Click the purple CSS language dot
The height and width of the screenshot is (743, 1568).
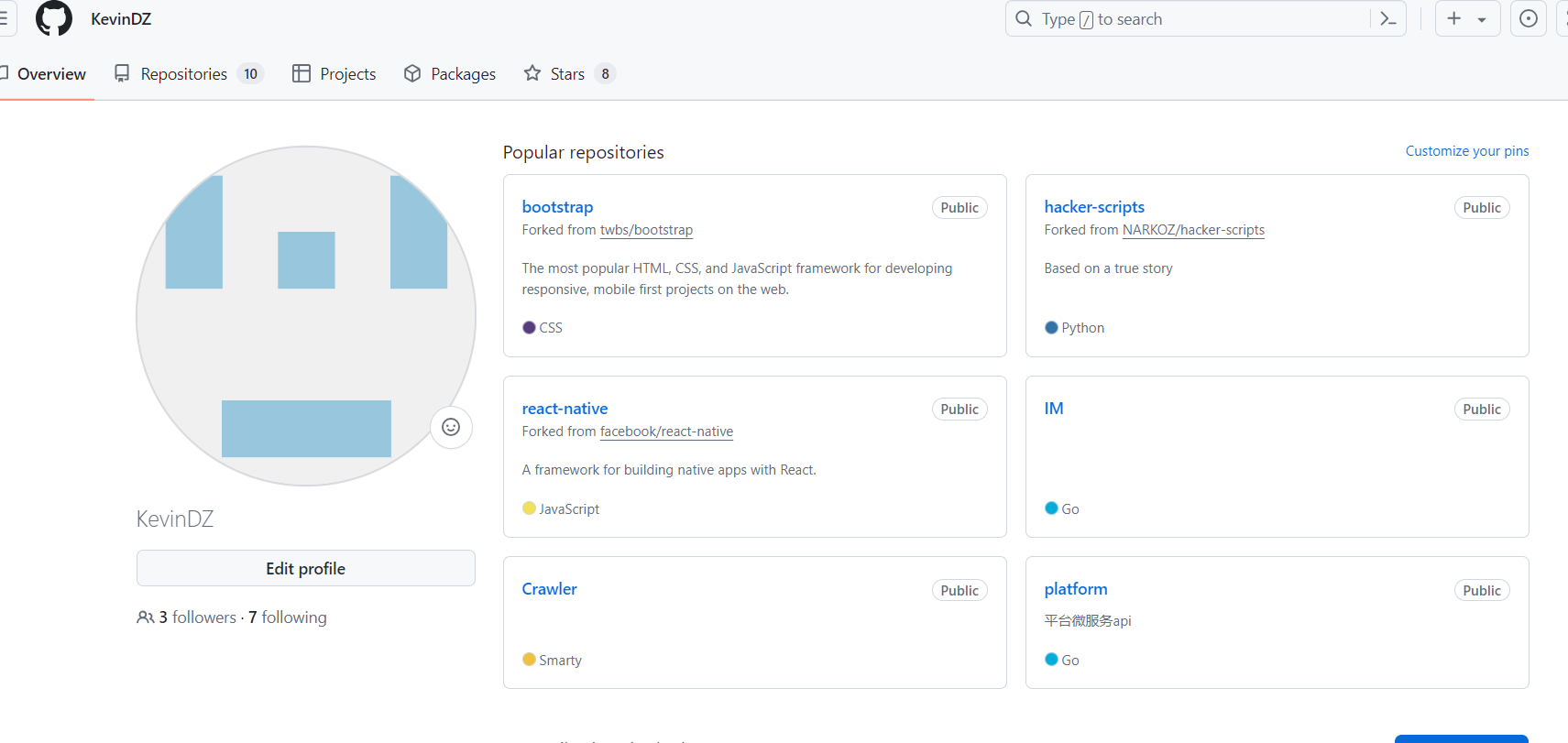[529, 327]
